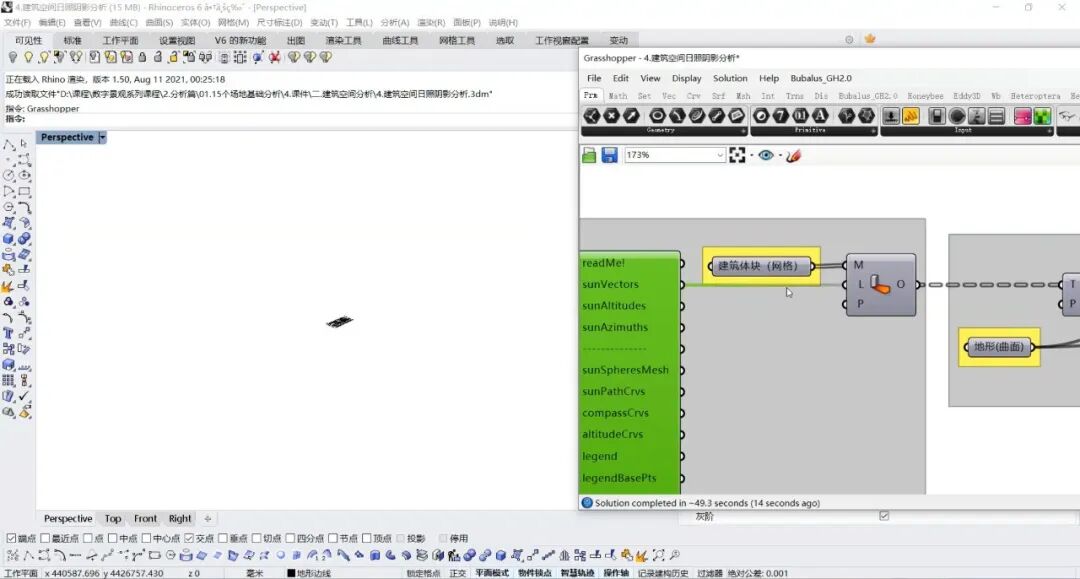Viewport: 1080px width, 579px height.
Task: Expand the Input panel in Grasshopper ribbon
Action: [x=1050, y=131]
